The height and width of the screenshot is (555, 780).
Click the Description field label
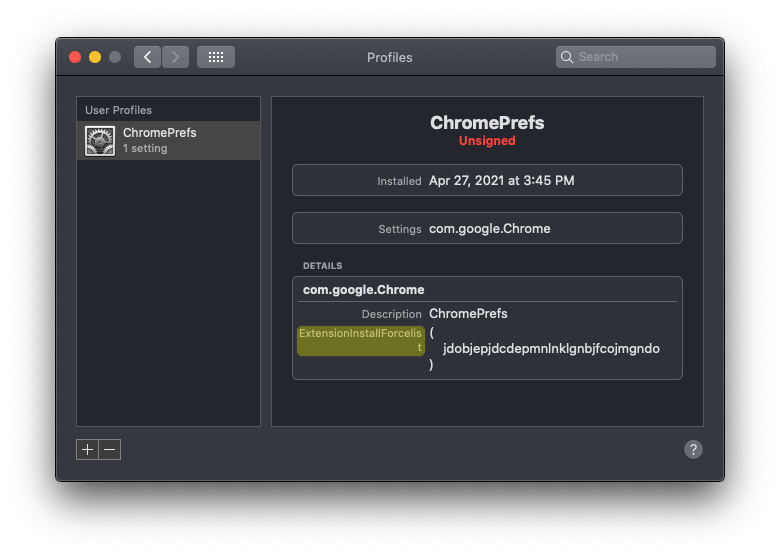tap(391, 314)
